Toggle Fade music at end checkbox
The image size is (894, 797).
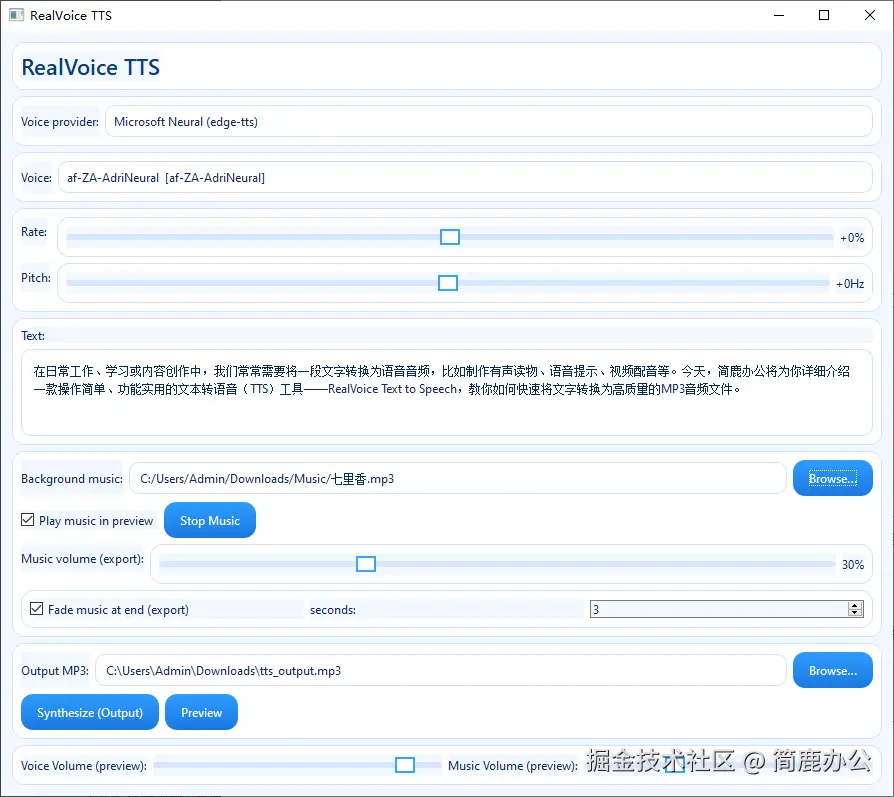(x=36, y=609)
